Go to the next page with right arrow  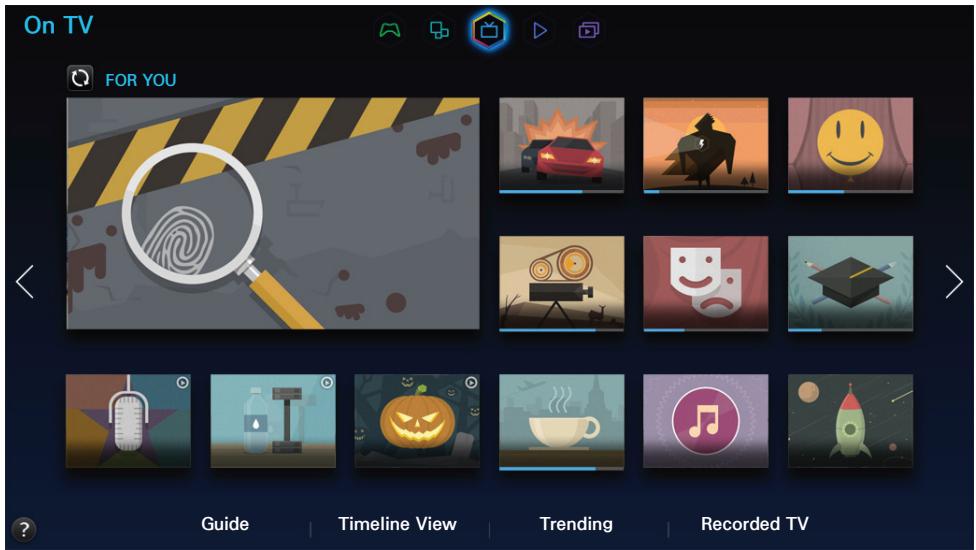tap(953, 283)
